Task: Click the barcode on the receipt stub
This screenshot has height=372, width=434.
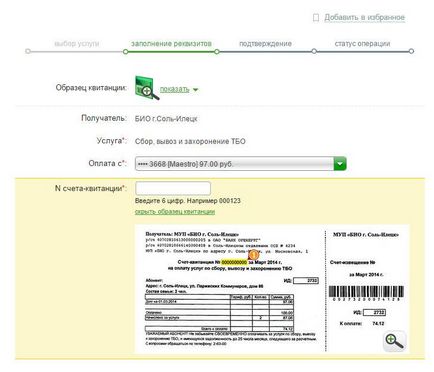Action: click(x=366, y=292)
